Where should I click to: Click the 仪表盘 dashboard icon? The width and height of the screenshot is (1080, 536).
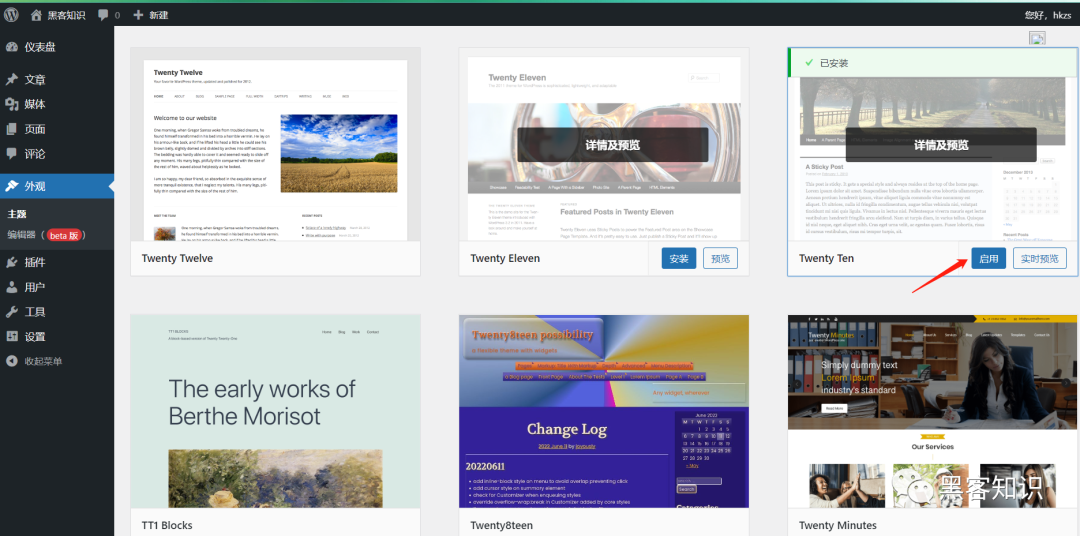click(12, 47)
